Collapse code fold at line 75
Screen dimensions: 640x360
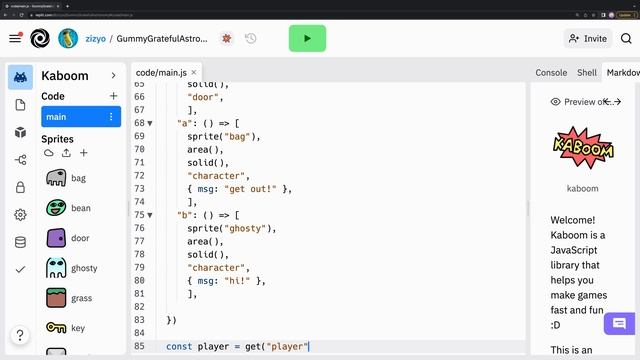[150, 215]
